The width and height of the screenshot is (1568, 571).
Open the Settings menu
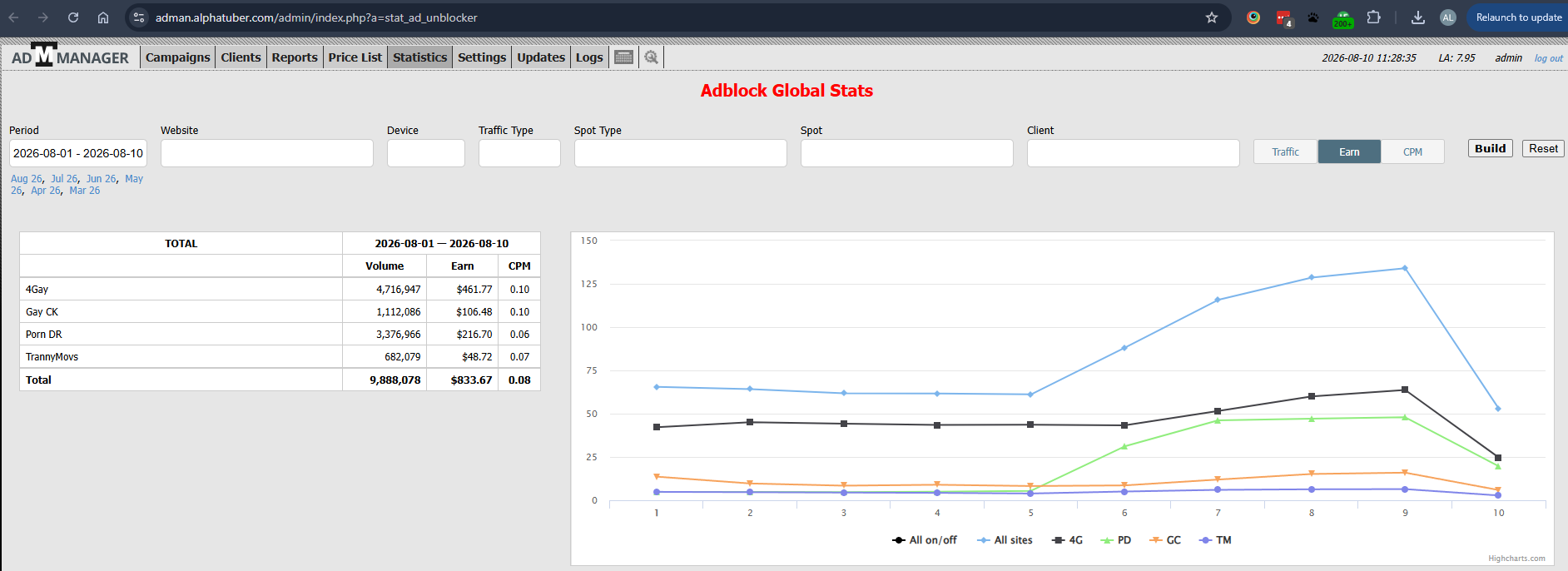point(482,57)
